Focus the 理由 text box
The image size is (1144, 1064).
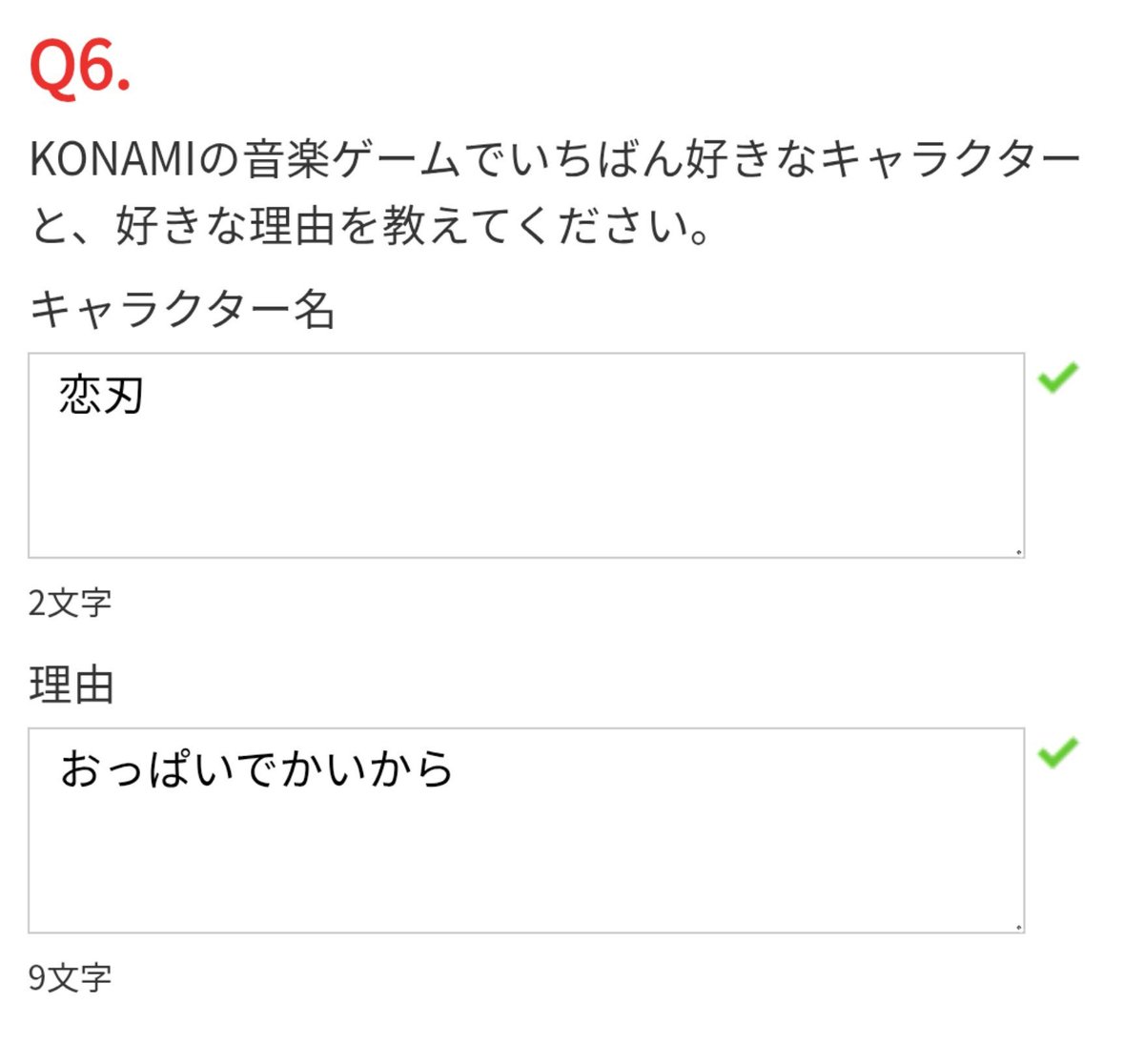pyautogui.click(x=526, y=830)
